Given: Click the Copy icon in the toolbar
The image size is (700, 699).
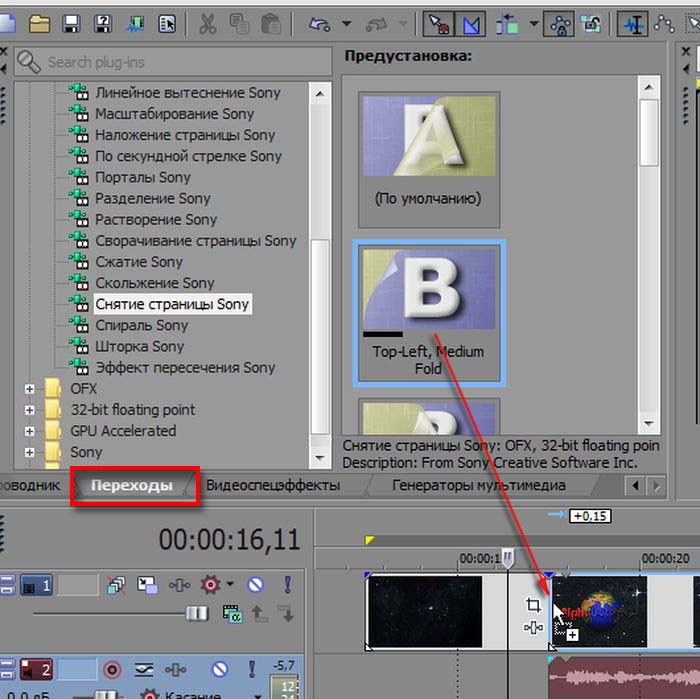Looking at the screenshot, I should pyautogui.click(x=240, y=23).
